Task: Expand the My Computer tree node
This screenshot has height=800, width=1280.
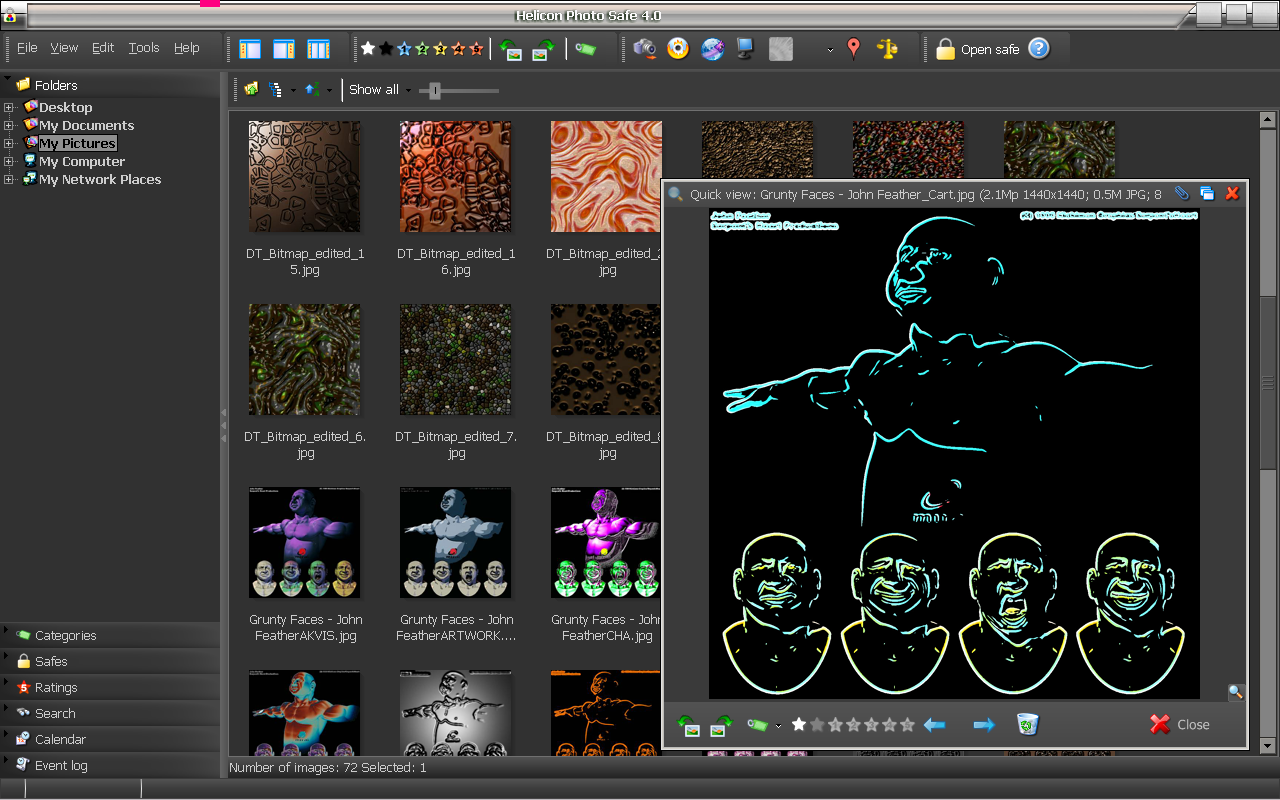Action: [9, 162]
